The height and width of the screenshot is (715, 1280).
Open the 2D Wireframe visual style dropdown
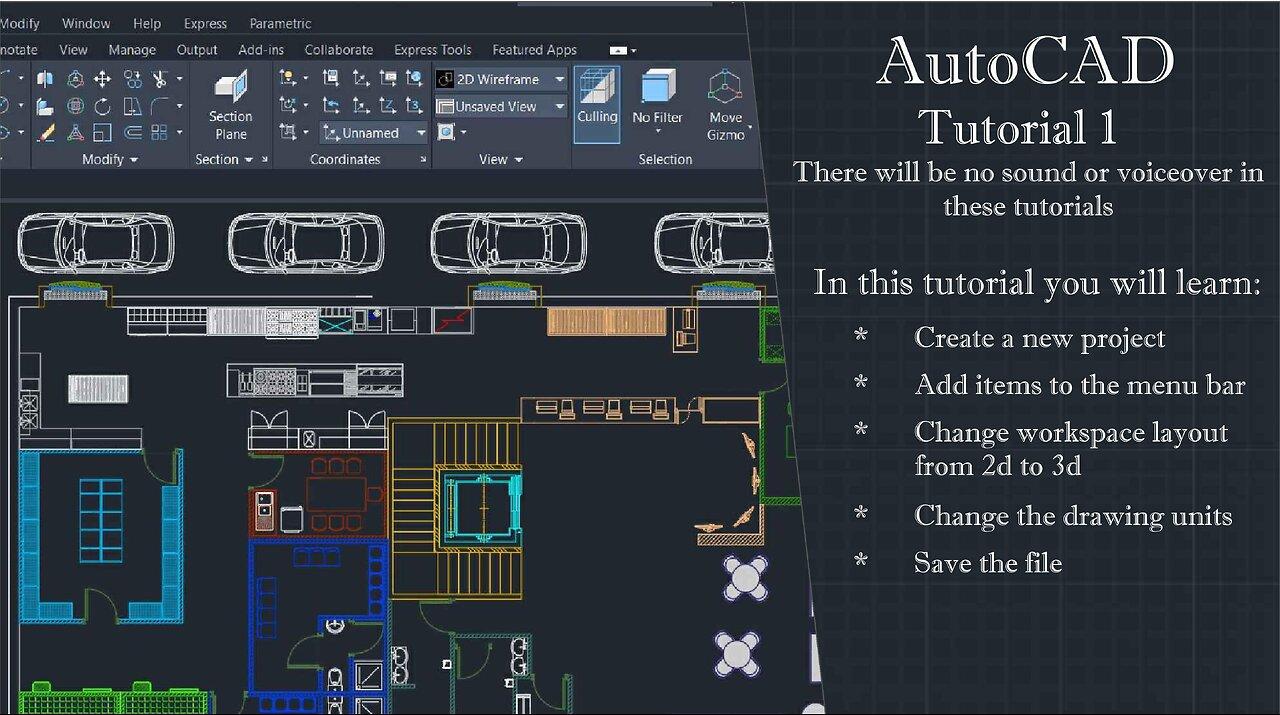coord(560,79)
